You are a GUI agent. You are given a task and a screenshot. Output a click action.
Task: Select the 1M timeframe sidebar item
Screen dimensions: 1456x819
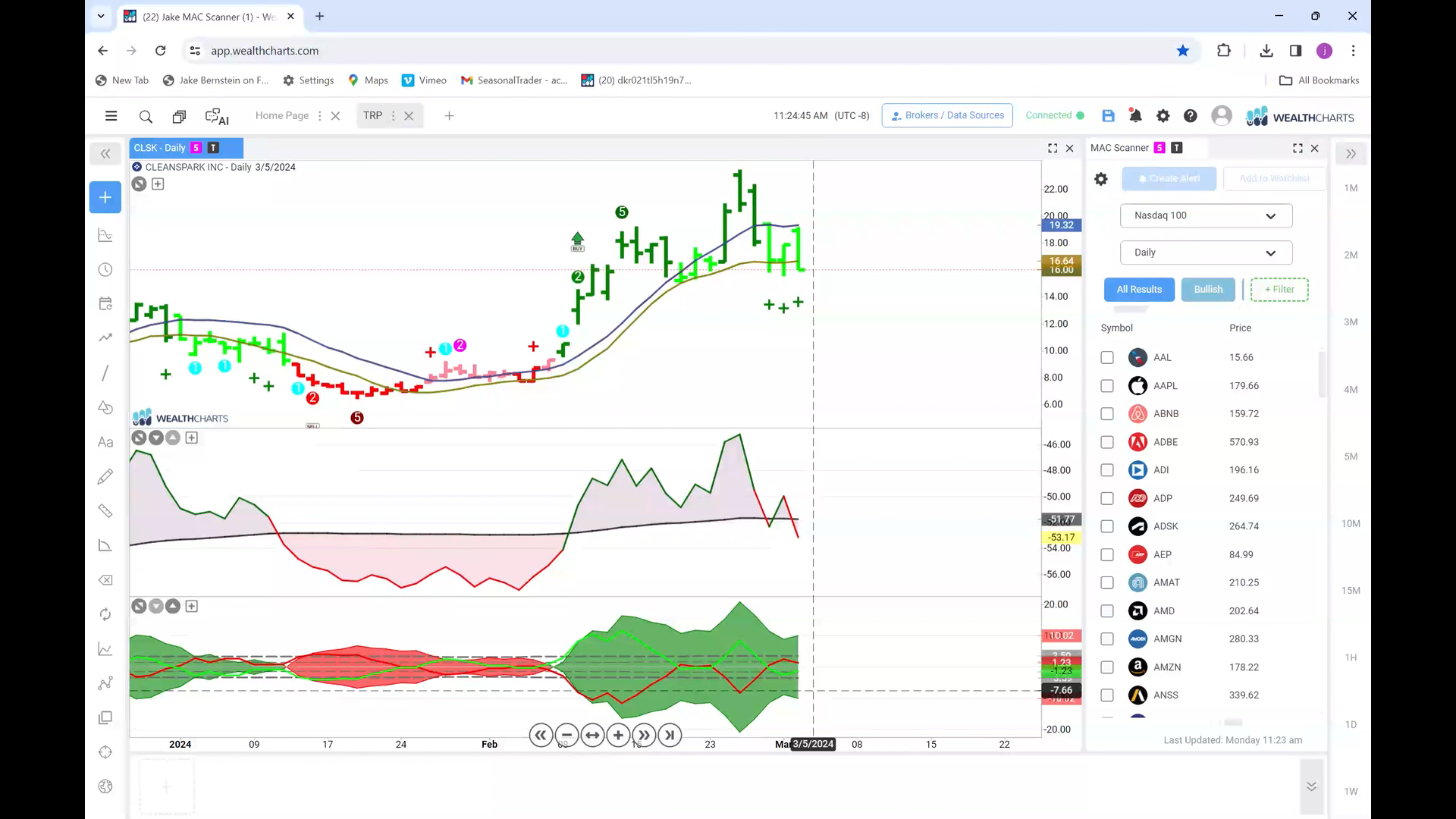pyautogui.click(x=1351, y=188)
